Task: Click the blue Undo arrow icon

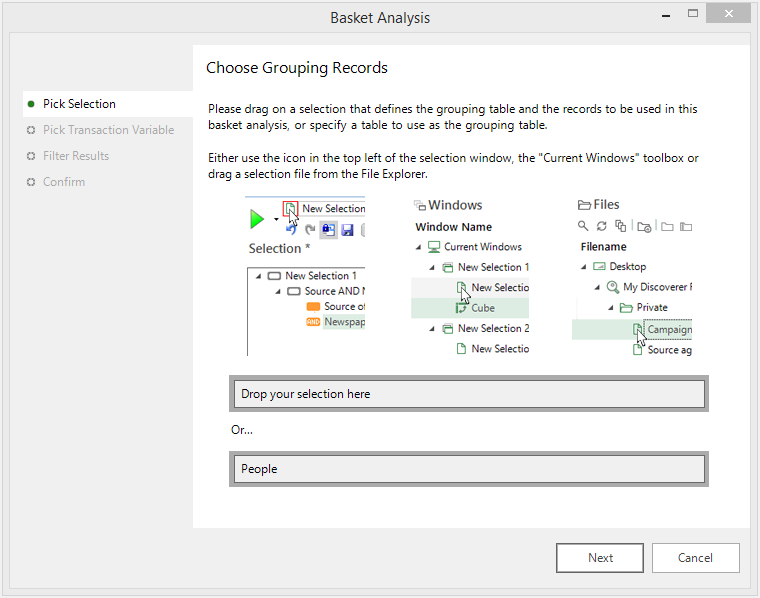Action: [291, 229]
